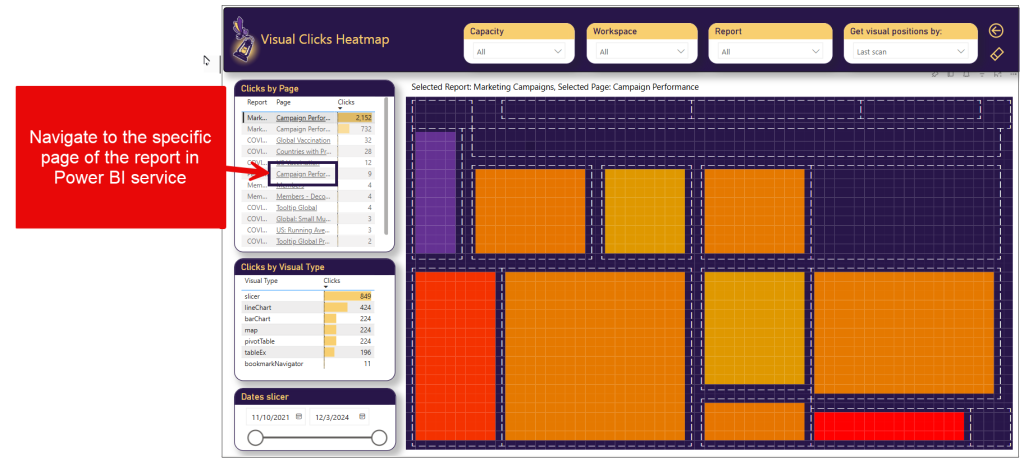The height and width of the screenshot is (466, 1024).
Task: Click the left handle of Dates slider
Action: point(256,438)
